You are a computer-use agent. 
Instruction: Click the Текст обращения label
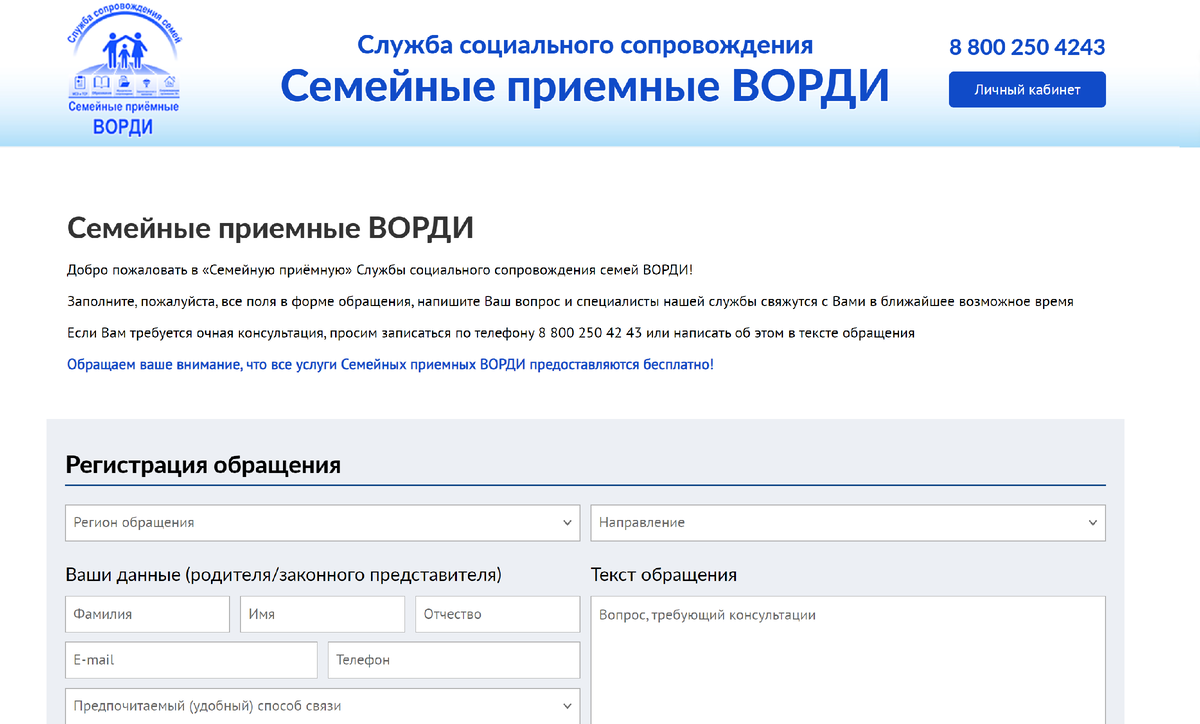click(664, 575)
